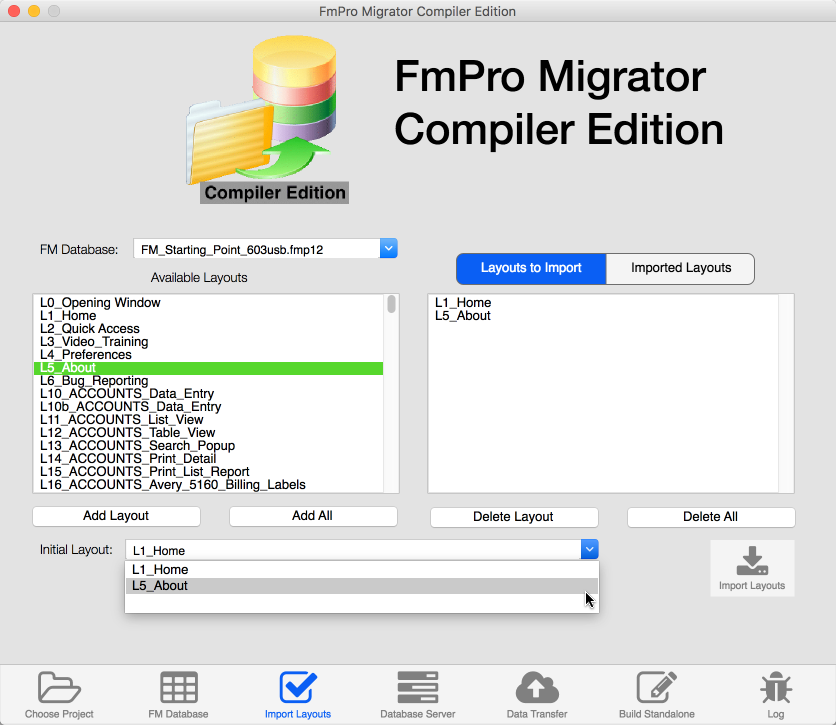
Task: Open the Build Standalone pencil icon
Action: (x=656, y=688)
